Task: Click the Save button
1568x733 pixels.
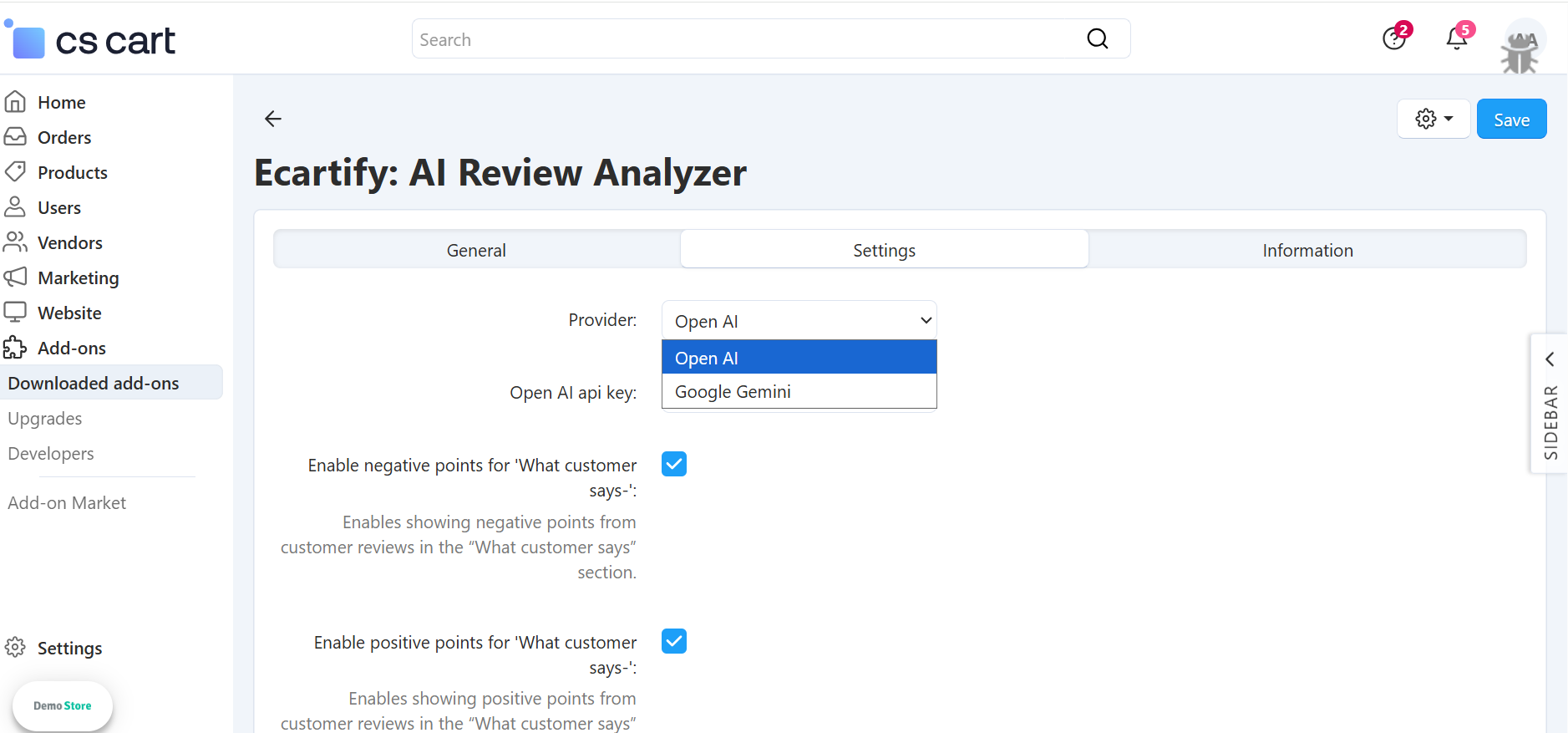Action: pyautogui.click(x=1511, y=120)
